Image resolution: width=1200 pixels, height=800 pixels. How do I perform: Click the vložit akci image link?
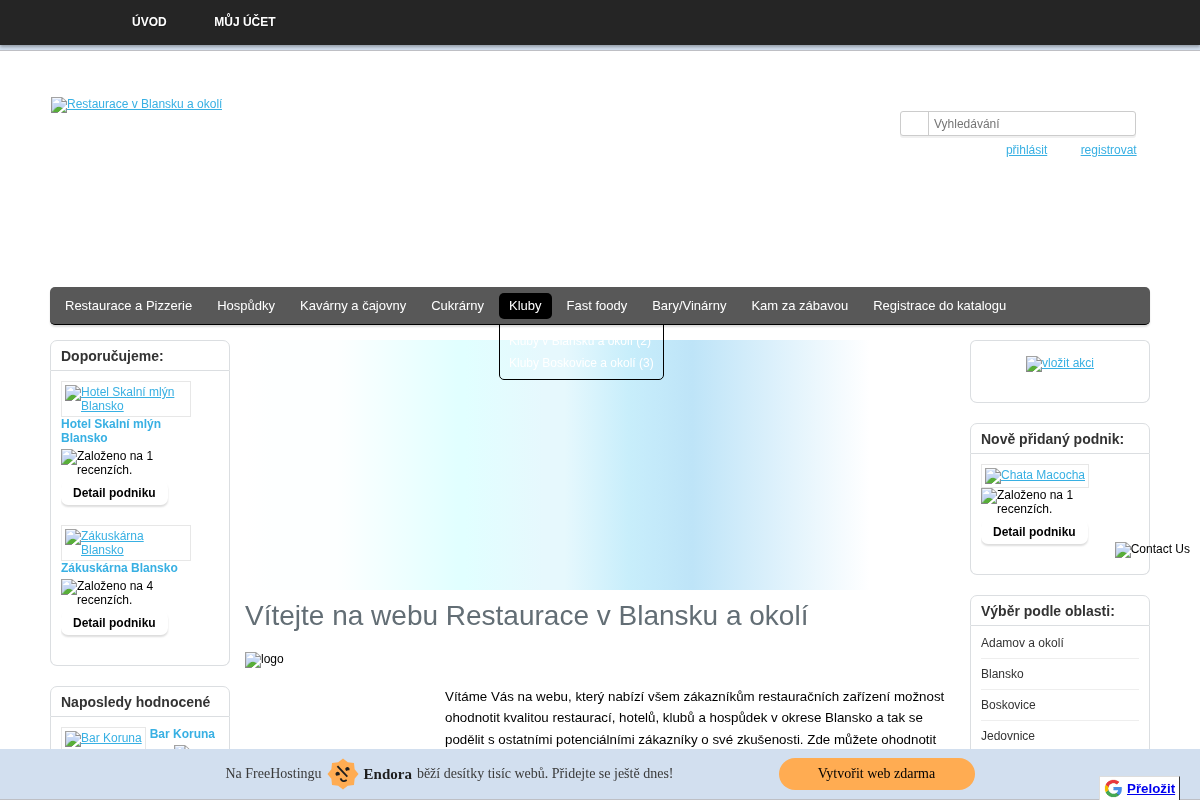tap(1060, 363)
